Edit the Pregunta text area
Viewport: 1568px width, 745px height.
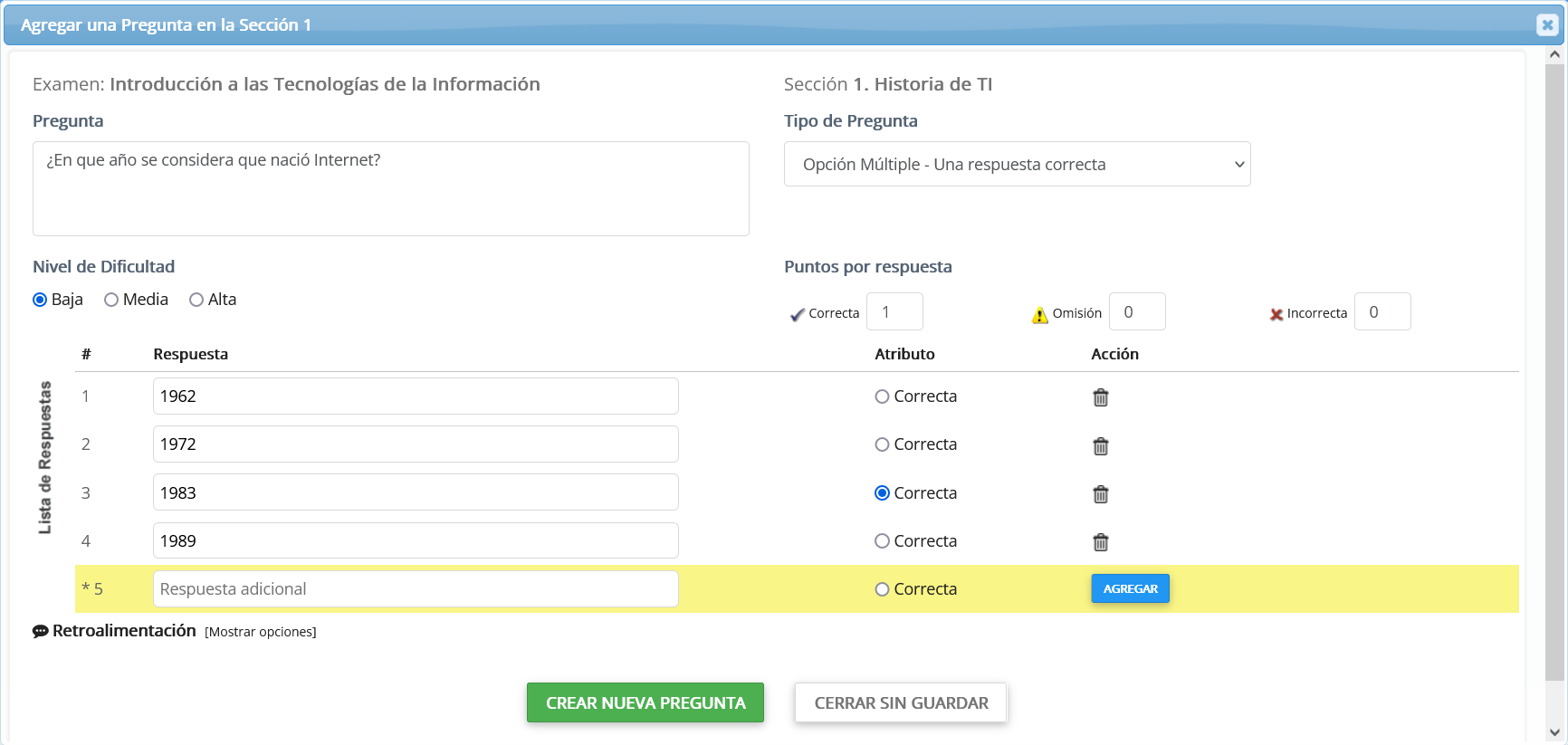pyautogui.click(x=390, y=188)
